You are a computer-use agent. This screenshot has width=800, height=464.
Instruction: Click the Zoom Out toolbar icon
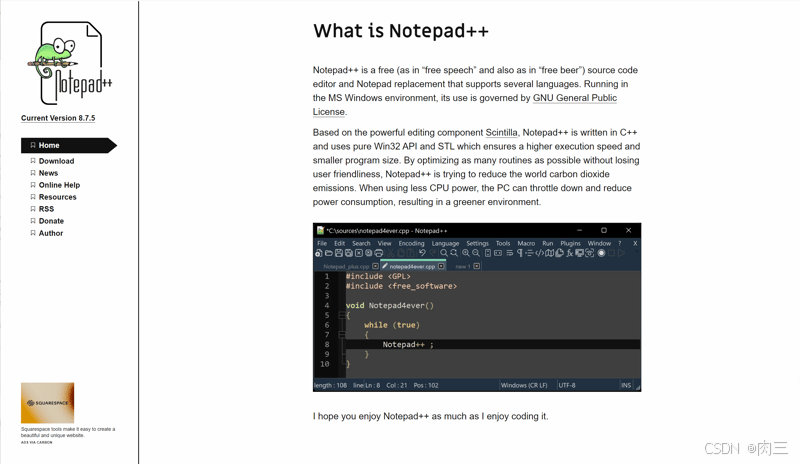(476, 253)
